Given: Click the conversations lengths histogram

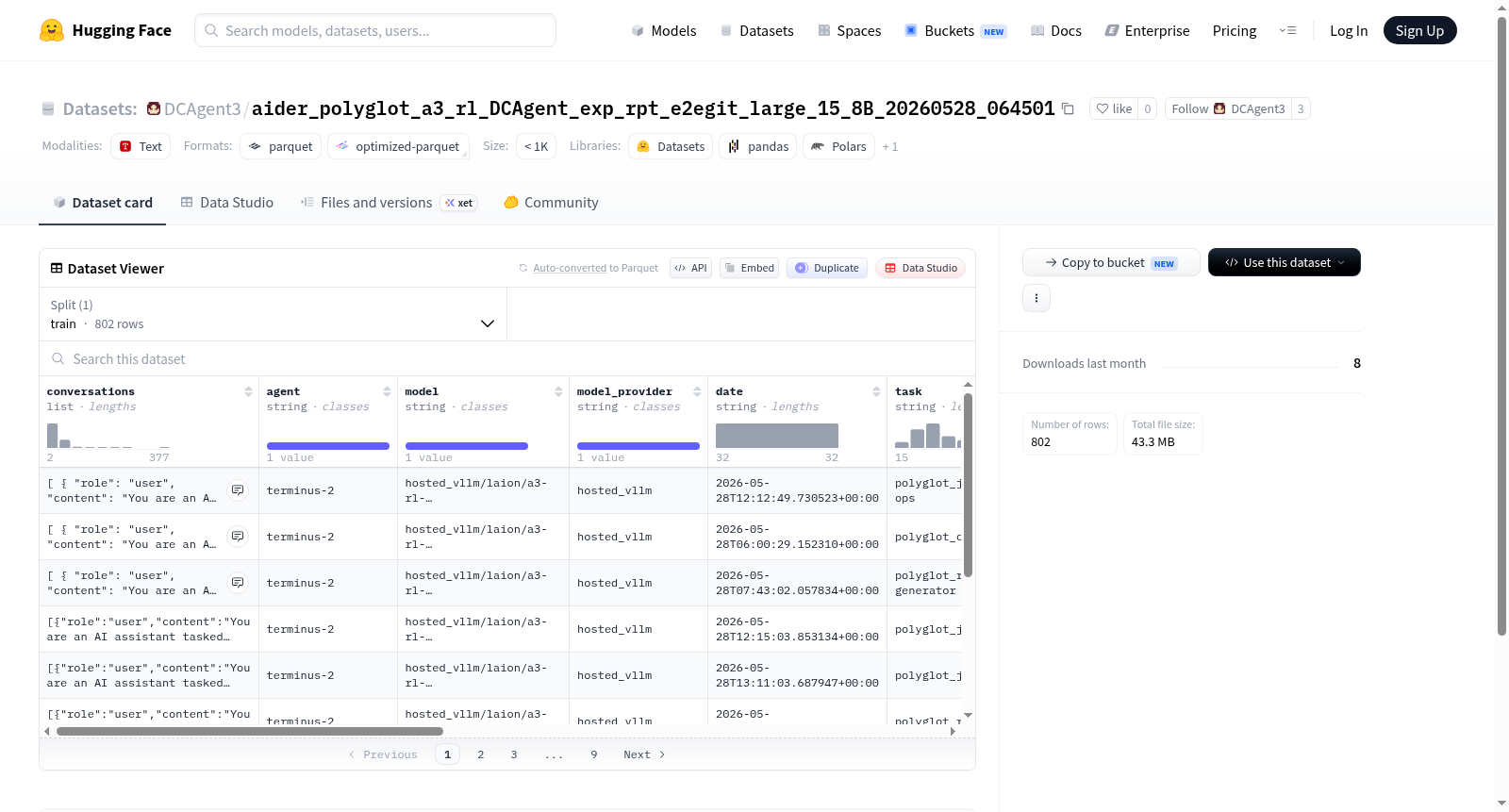Looking at the screenshot, I should pos(108,436).
